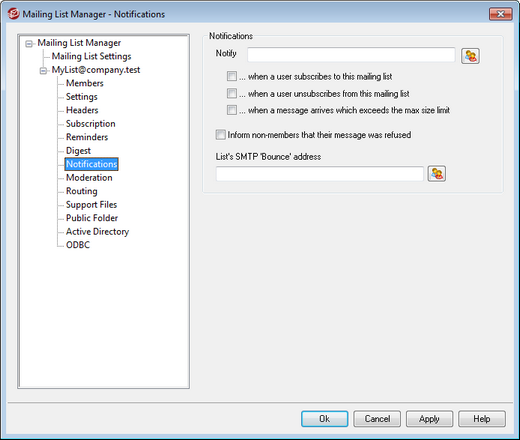Open Help for this dialog
This screenshot has height=440, width=520.
[482, 419]
